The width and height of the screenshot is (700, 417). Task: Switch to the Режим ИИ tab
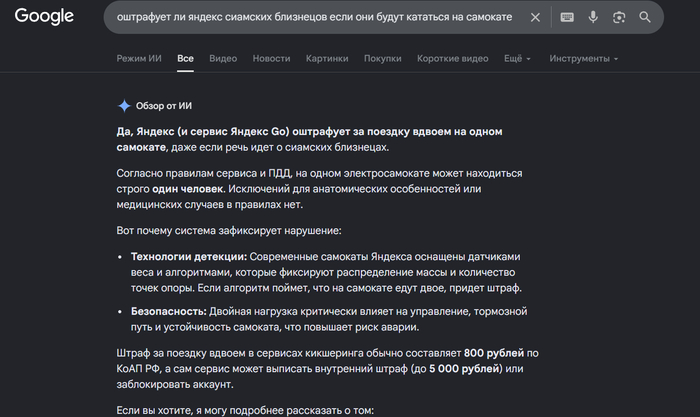pos(139,58)
